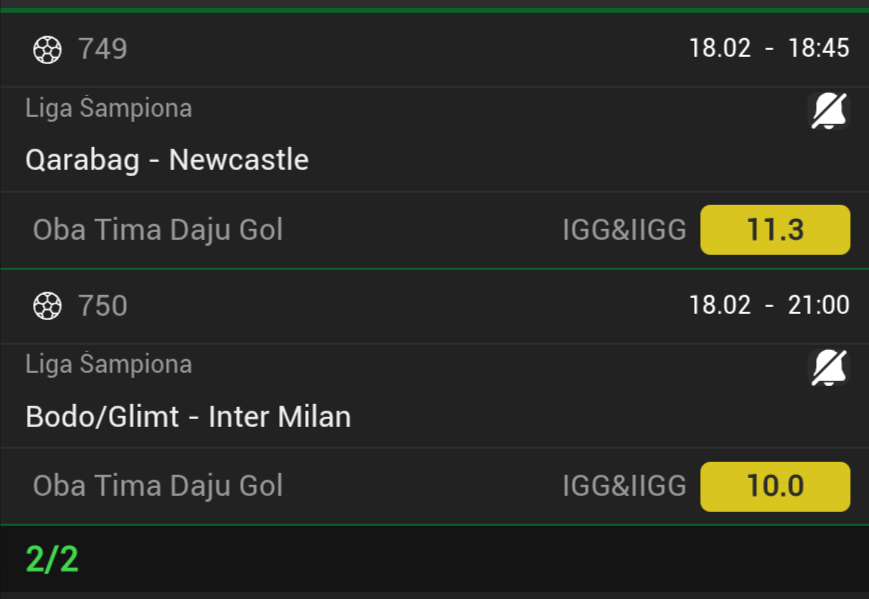
Task: Open the Qarabag - Newcastle match
Action: coord(167,160)
